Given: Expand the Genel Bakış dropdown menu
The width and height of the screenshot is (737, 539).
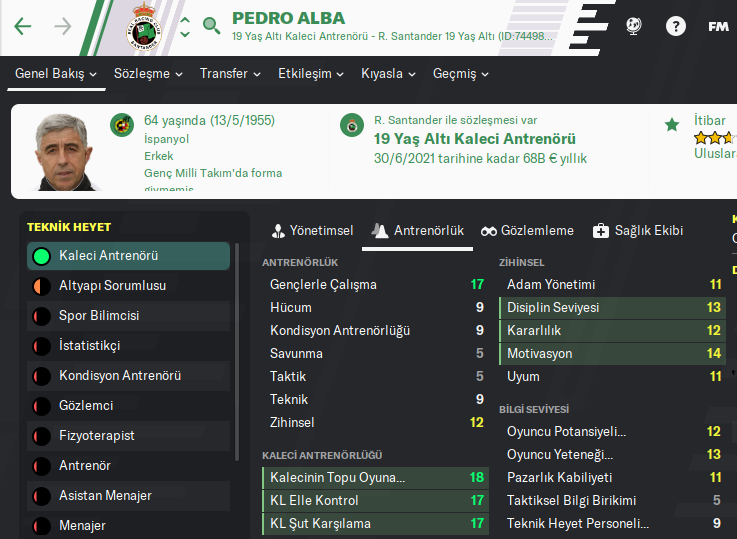Looking at the screenshot, I should pyautogui.click(x=56, y=74).
